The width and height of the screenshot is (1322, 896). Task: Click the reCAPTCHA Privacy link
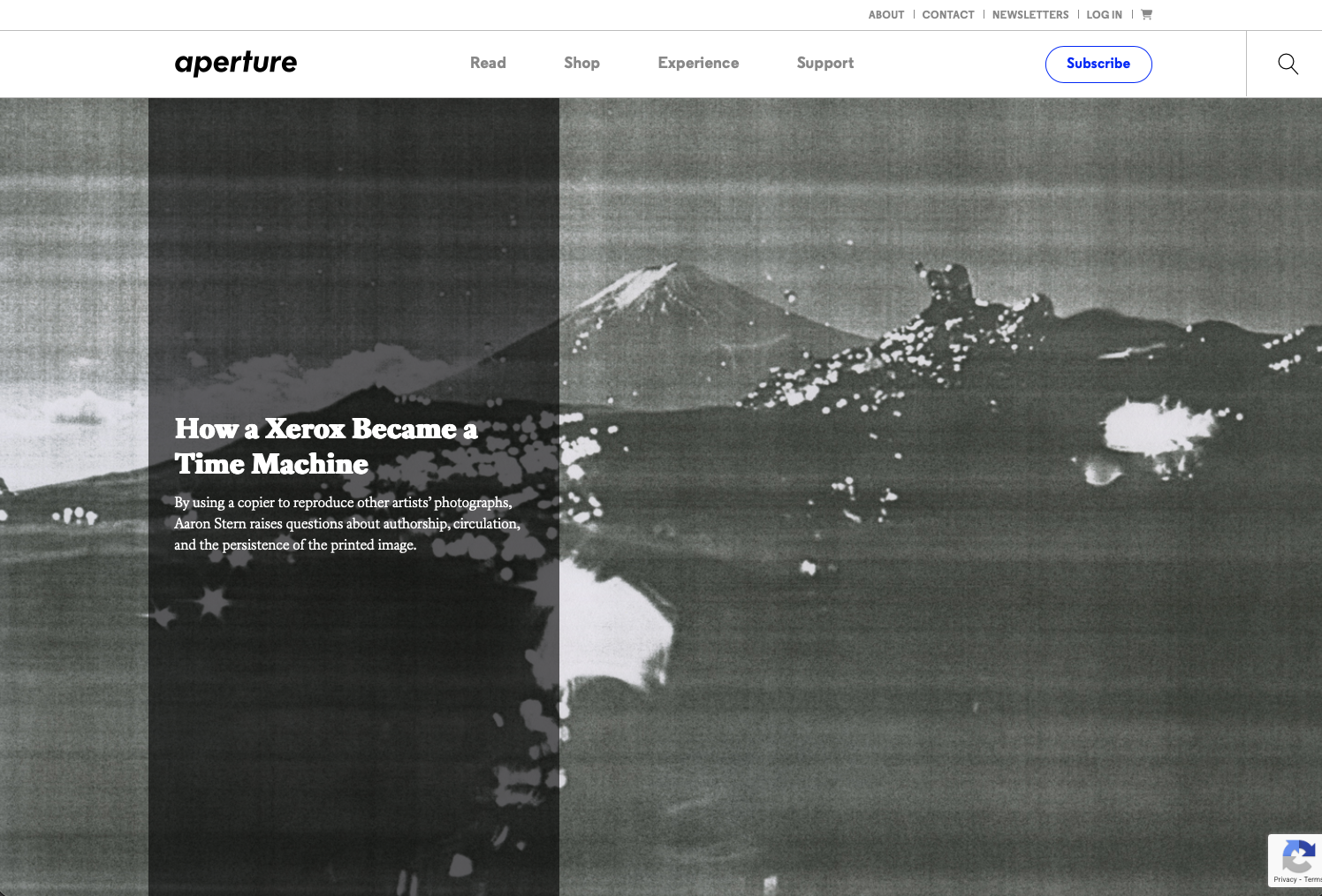coord(1285,879)
